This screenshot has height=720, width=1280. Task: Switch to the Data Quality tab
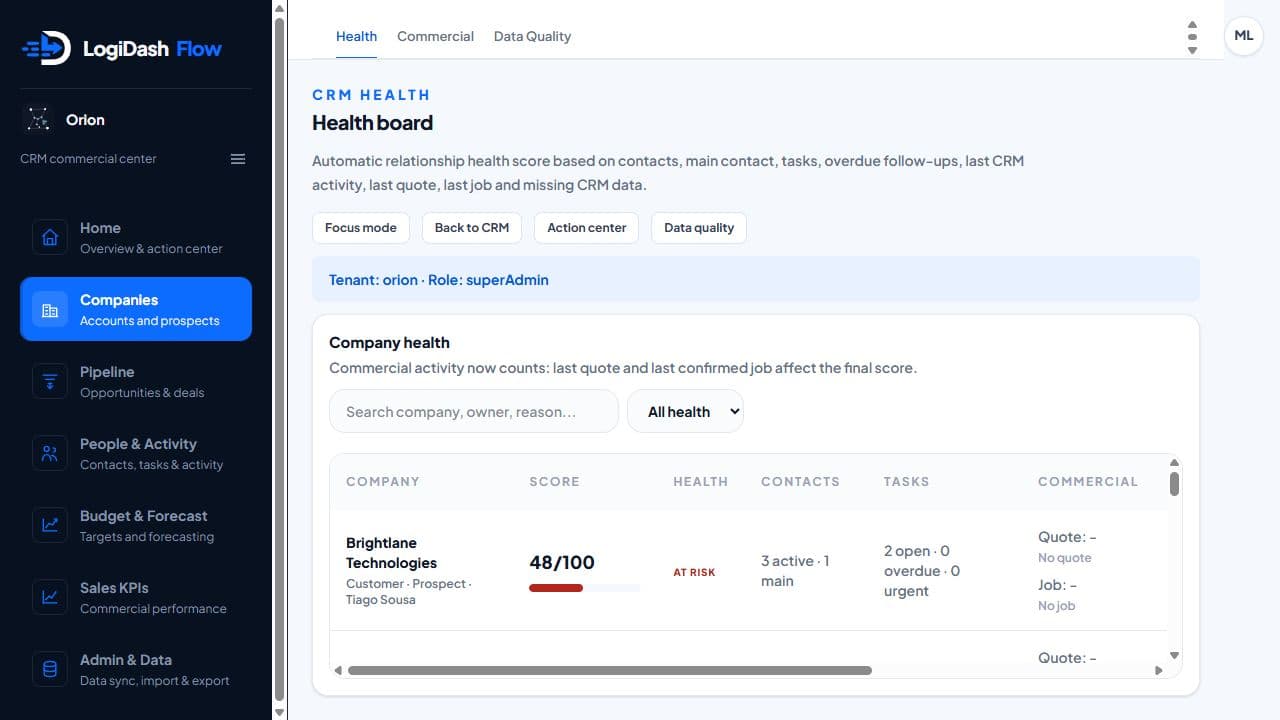(532, 36)
